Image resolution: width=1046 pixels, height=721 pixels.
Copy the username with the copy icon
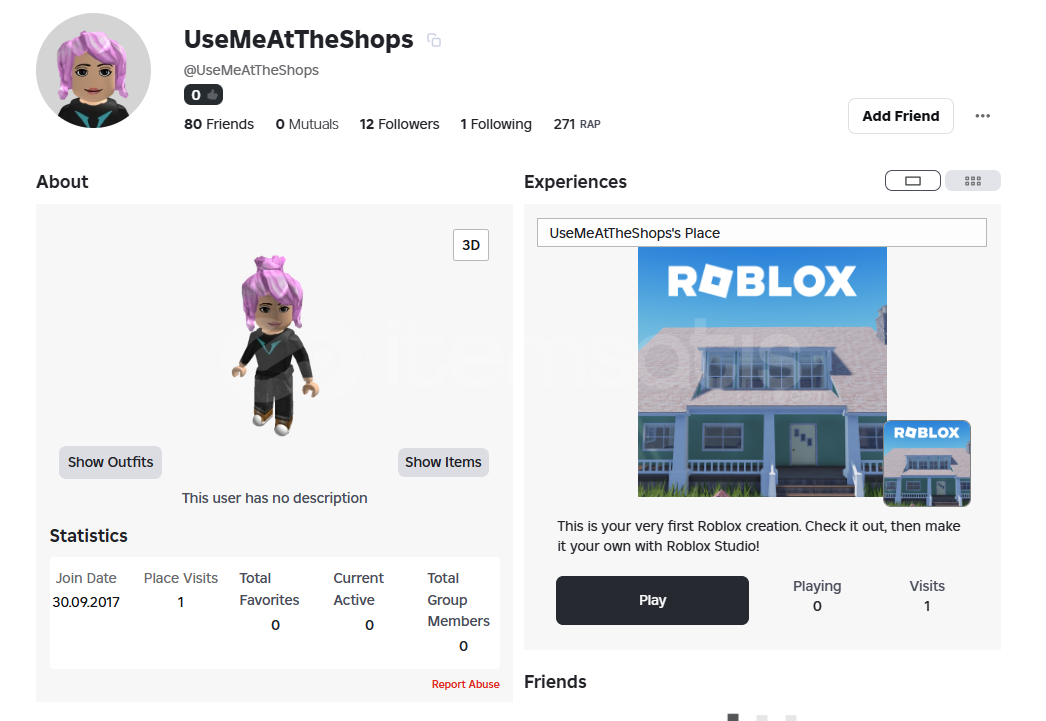[x=434, y=41]
